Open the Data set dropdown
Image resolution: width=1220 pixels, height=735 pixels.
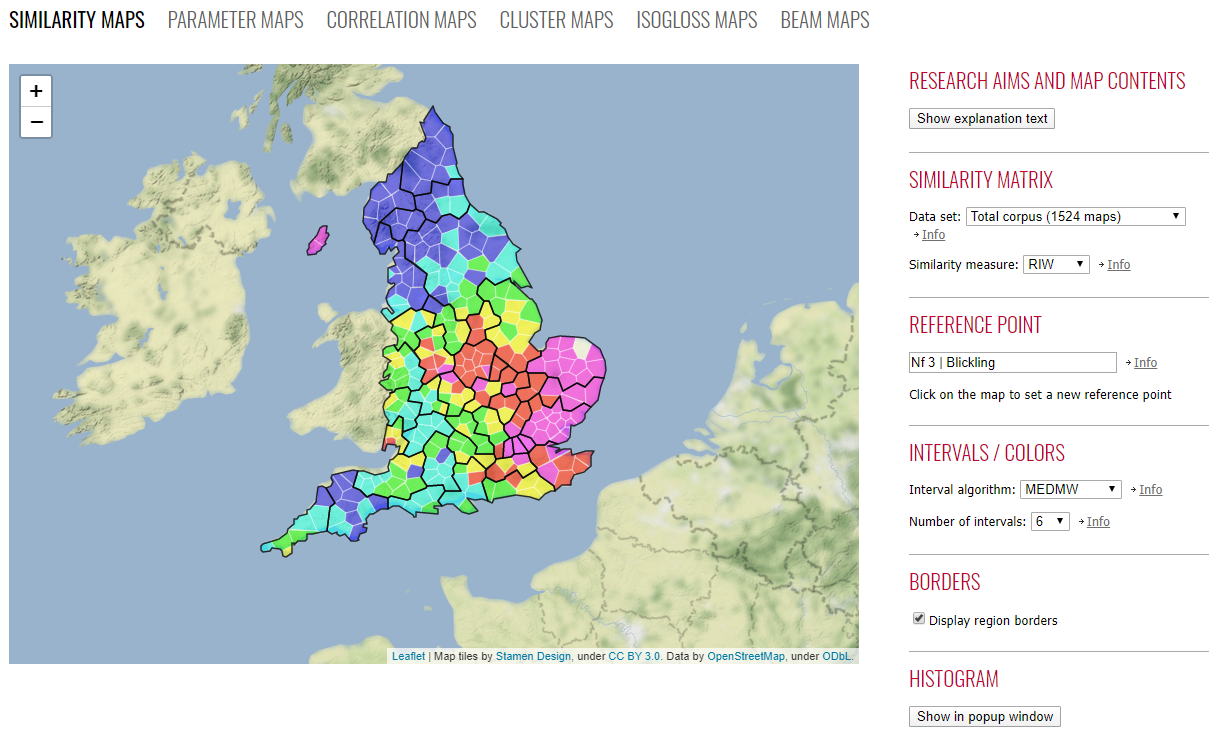1075,216
